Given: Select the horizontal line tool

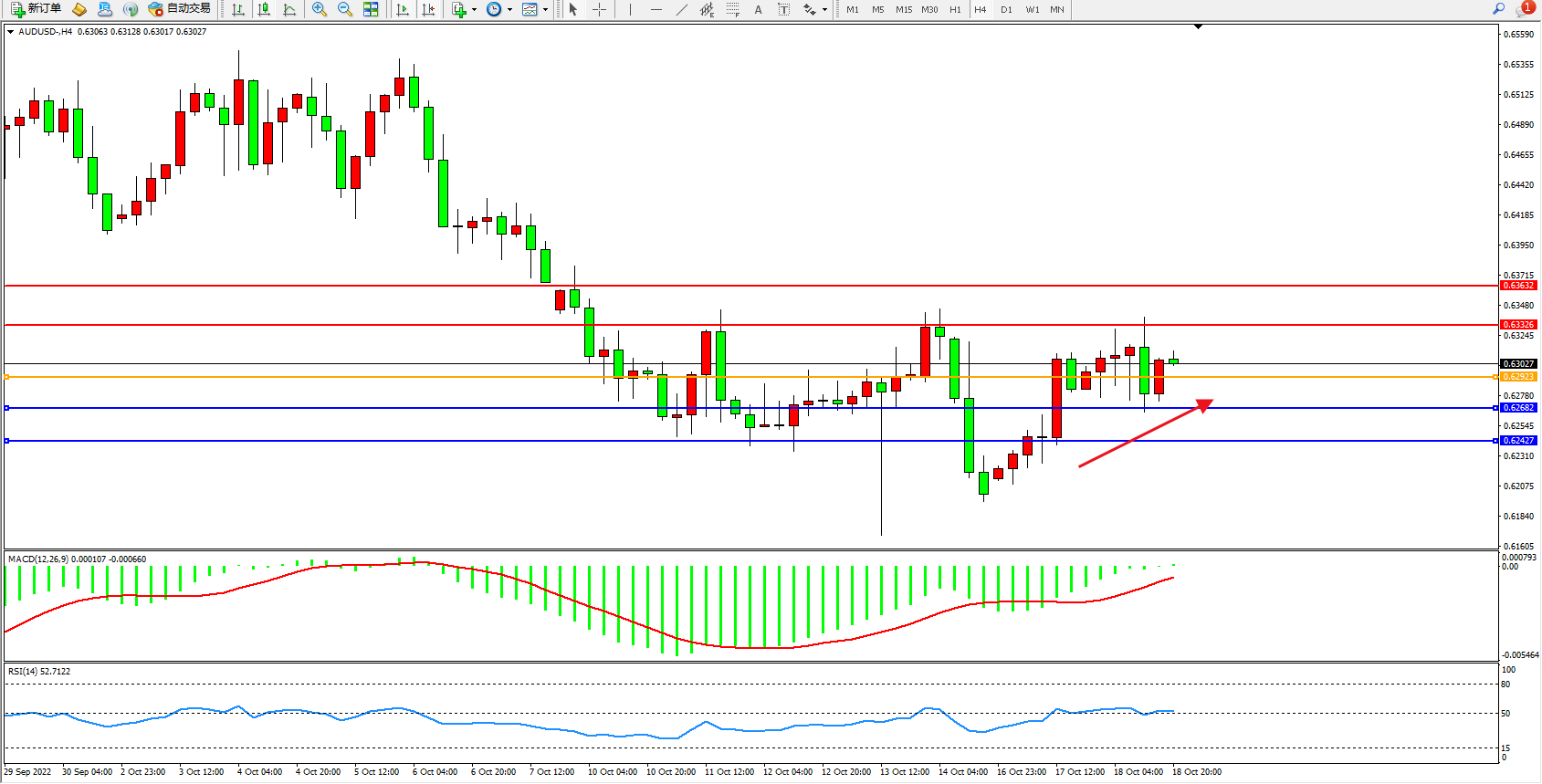Looking at the screenshot, I should tap(656, 9).
